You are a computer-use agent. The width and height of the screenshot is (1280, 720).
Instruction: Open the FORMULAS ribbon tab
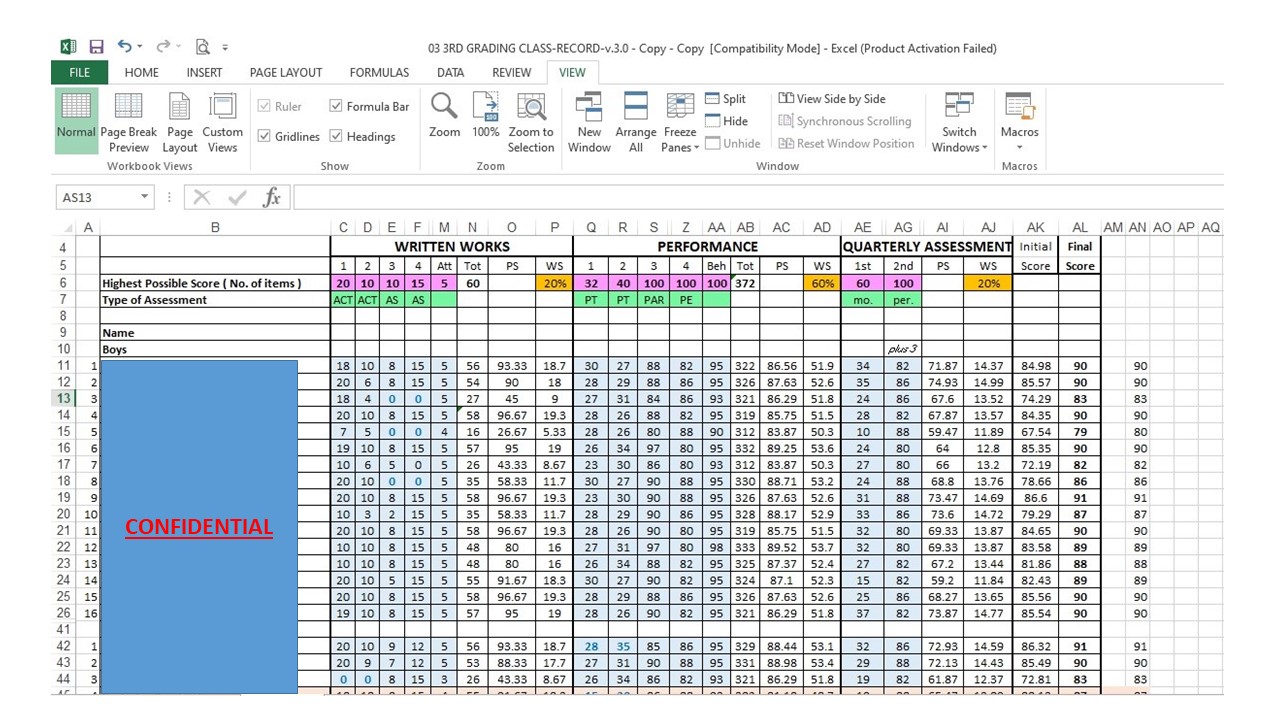379,72
